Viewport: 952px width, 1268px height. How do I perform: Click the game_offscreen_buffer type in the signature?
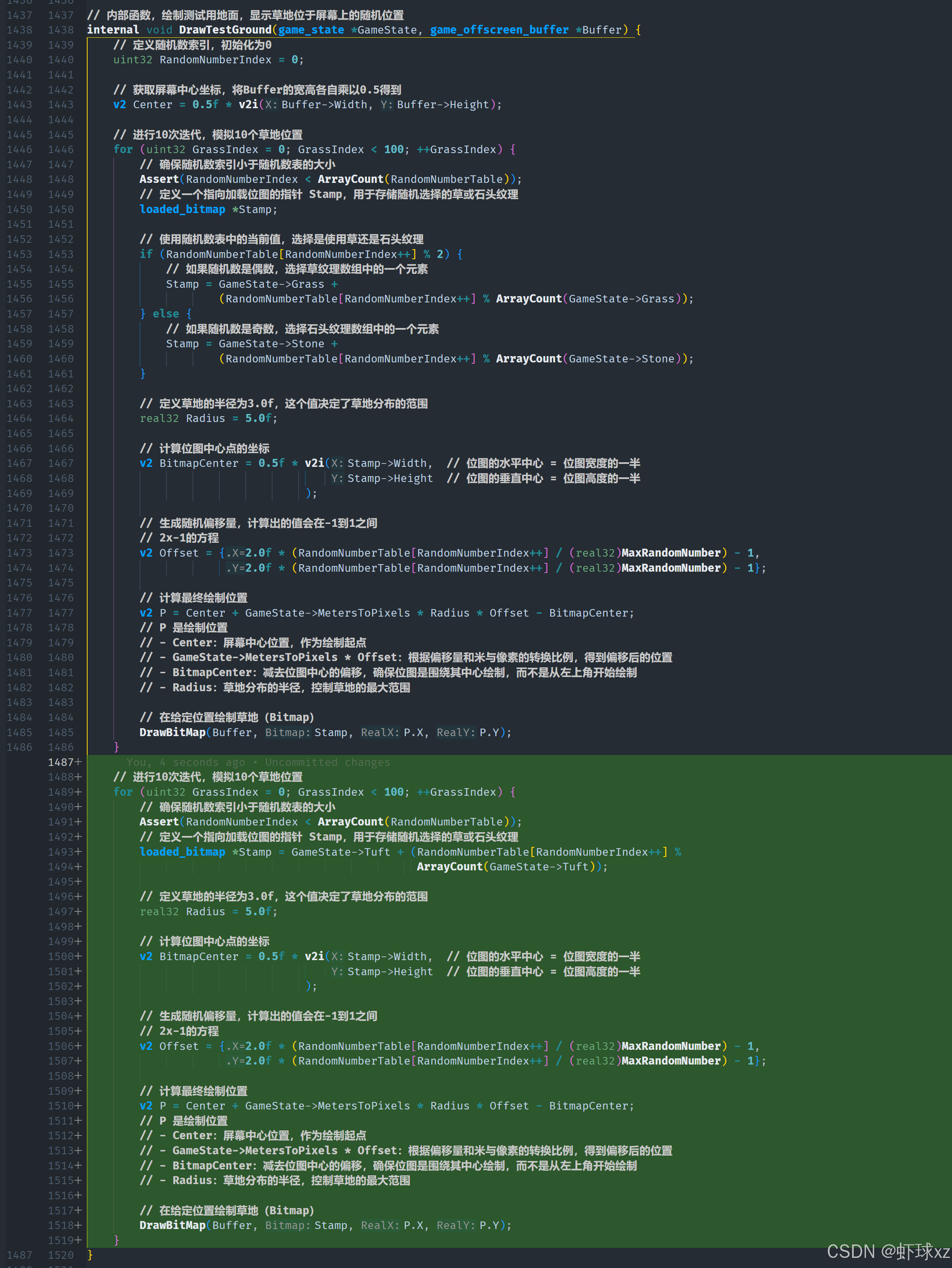[499, 30]
